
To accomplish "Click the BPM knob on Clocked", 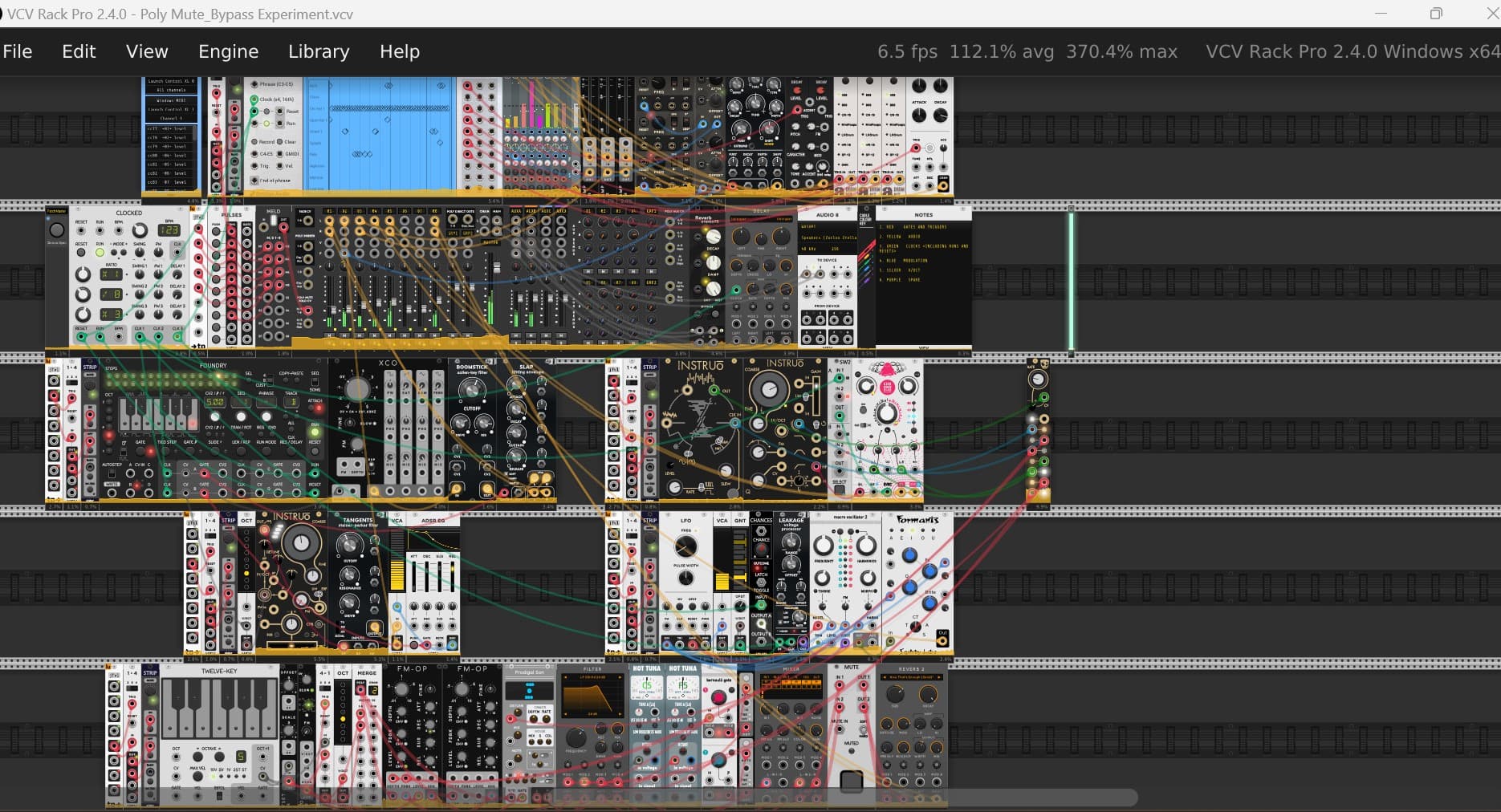I will (x=140, y=230).
